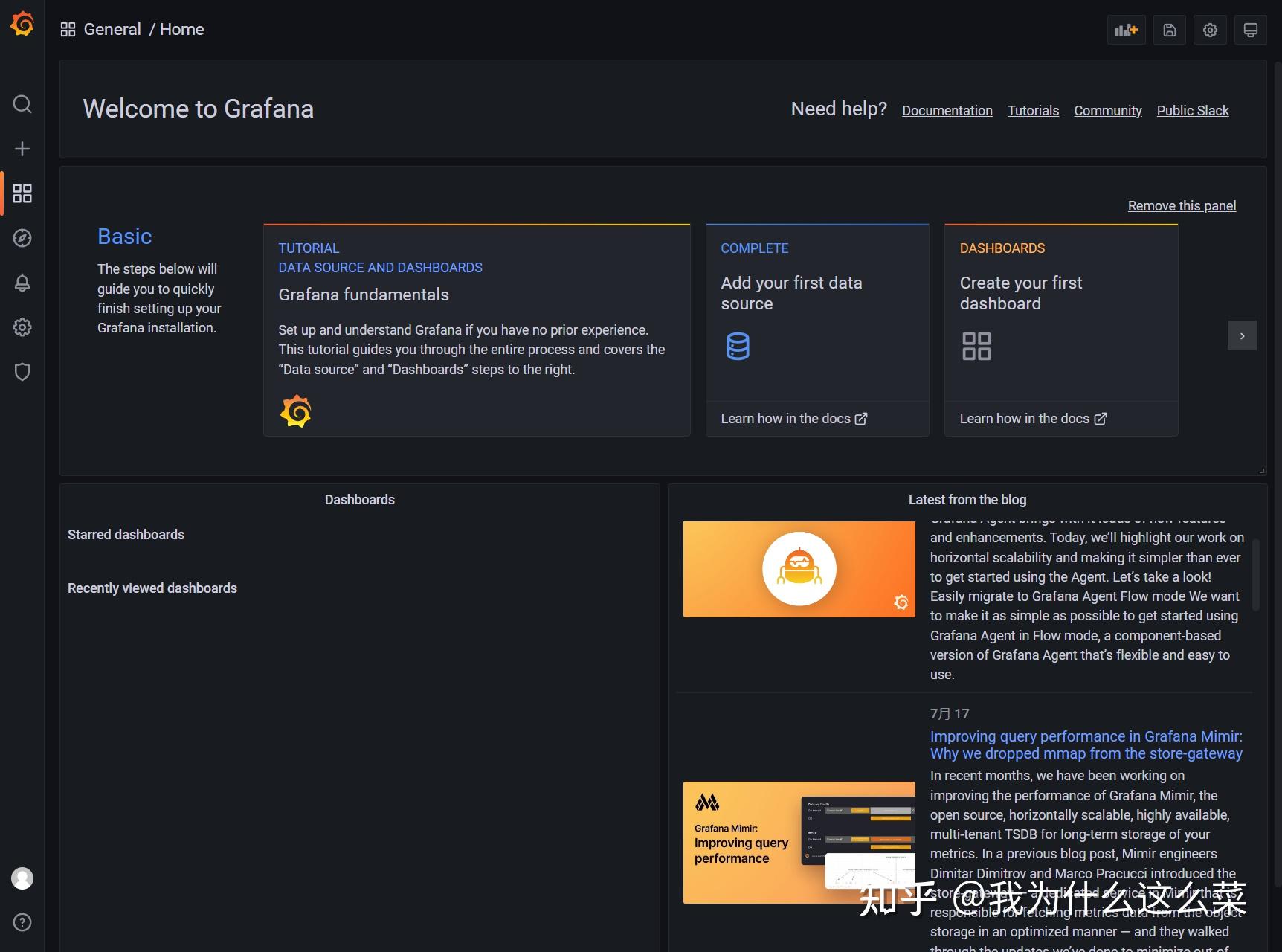Open the Create plus icon in the sidebar
The width and height of the screenshot is (1282, 952).
[22, 149]
